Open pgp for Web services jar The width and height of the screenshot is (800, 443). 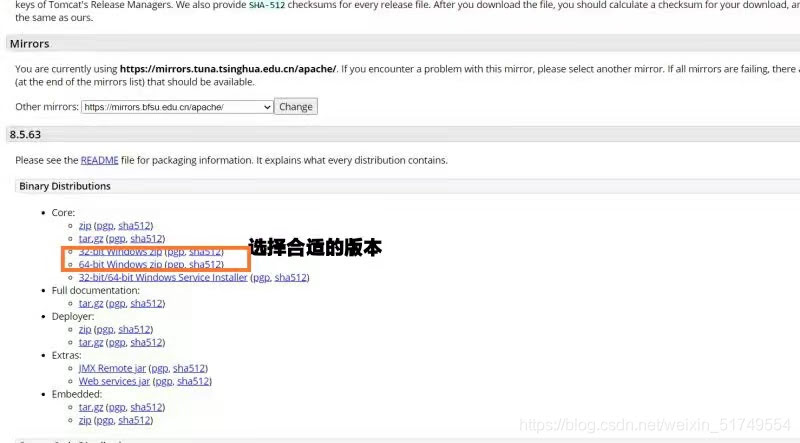tap(164, 381)
